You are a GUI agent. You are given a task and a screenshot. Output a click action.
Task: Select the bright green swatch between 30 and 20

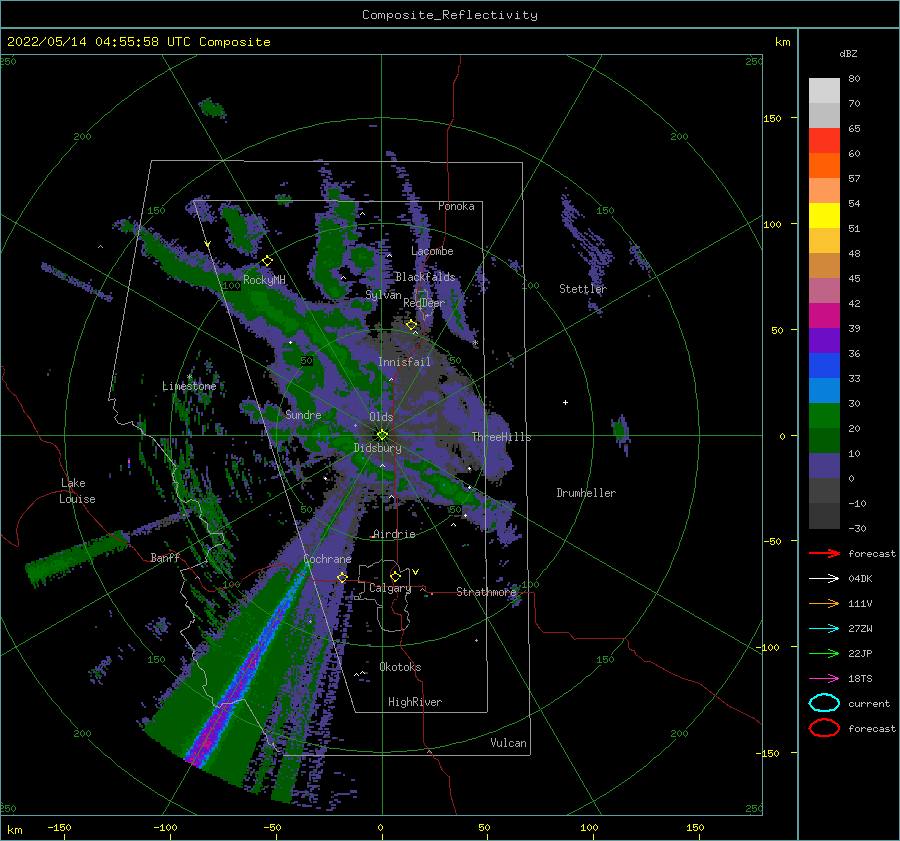click(824, 415)
